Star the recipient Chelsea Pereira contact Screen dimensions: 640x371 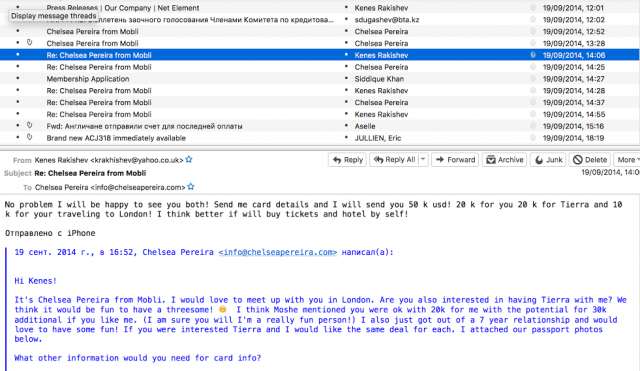191,187
